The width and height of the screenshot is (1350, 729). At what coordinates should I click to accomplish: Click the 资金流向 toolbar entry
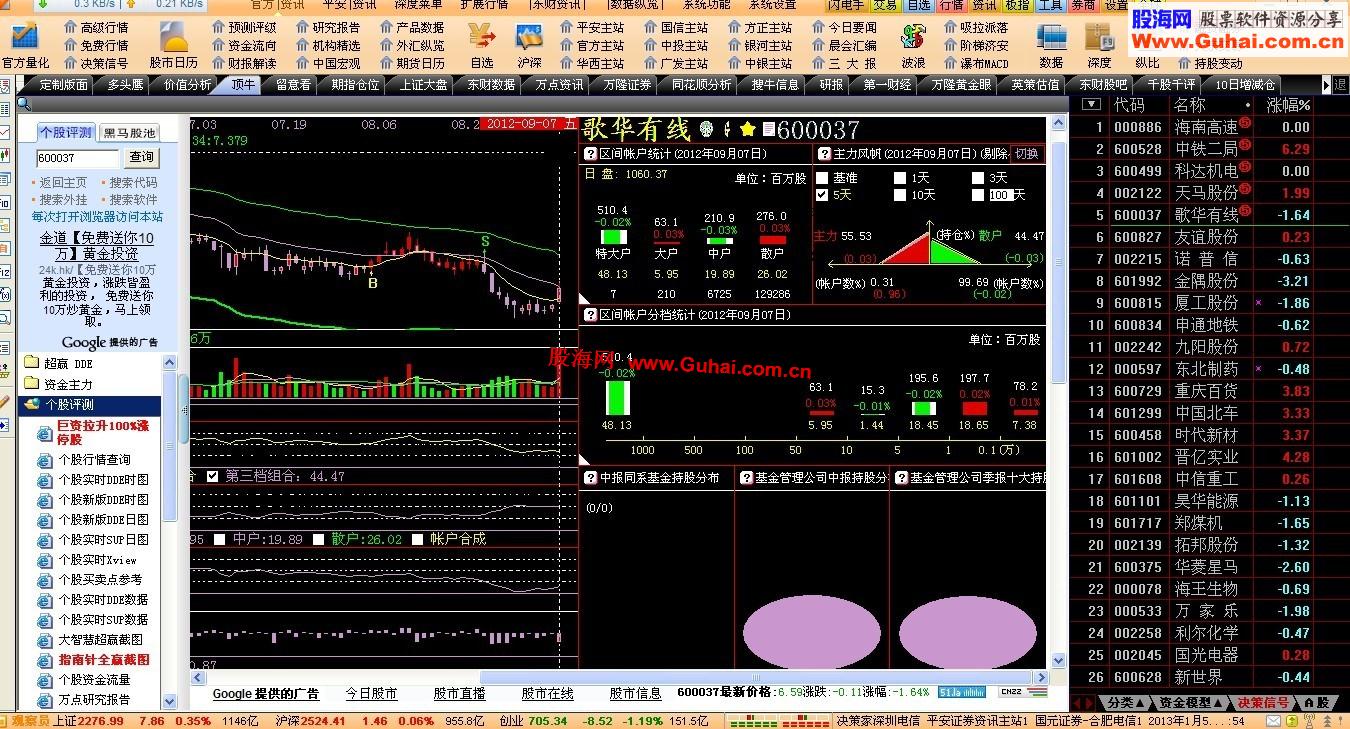(x=244, y=45)
